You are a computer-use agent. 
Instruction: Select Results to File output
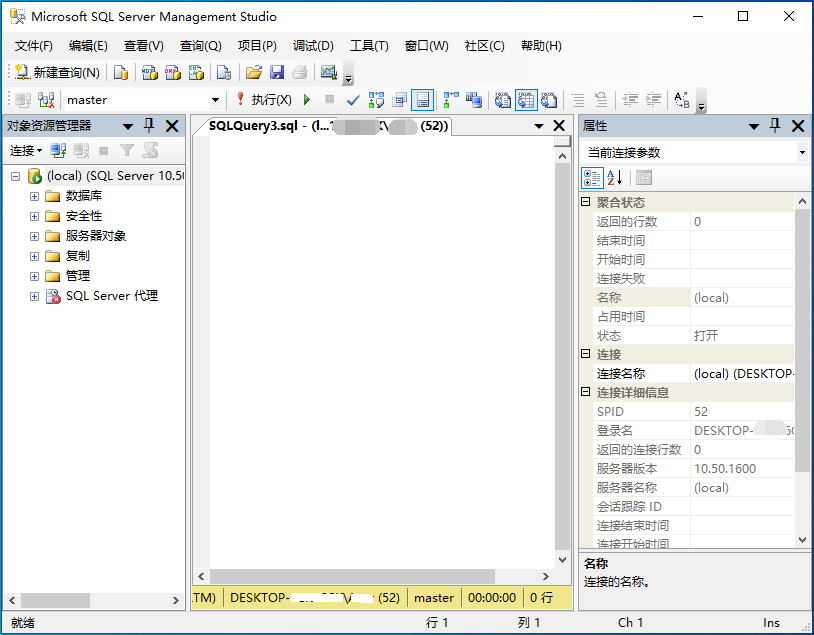tap(549, 100)
